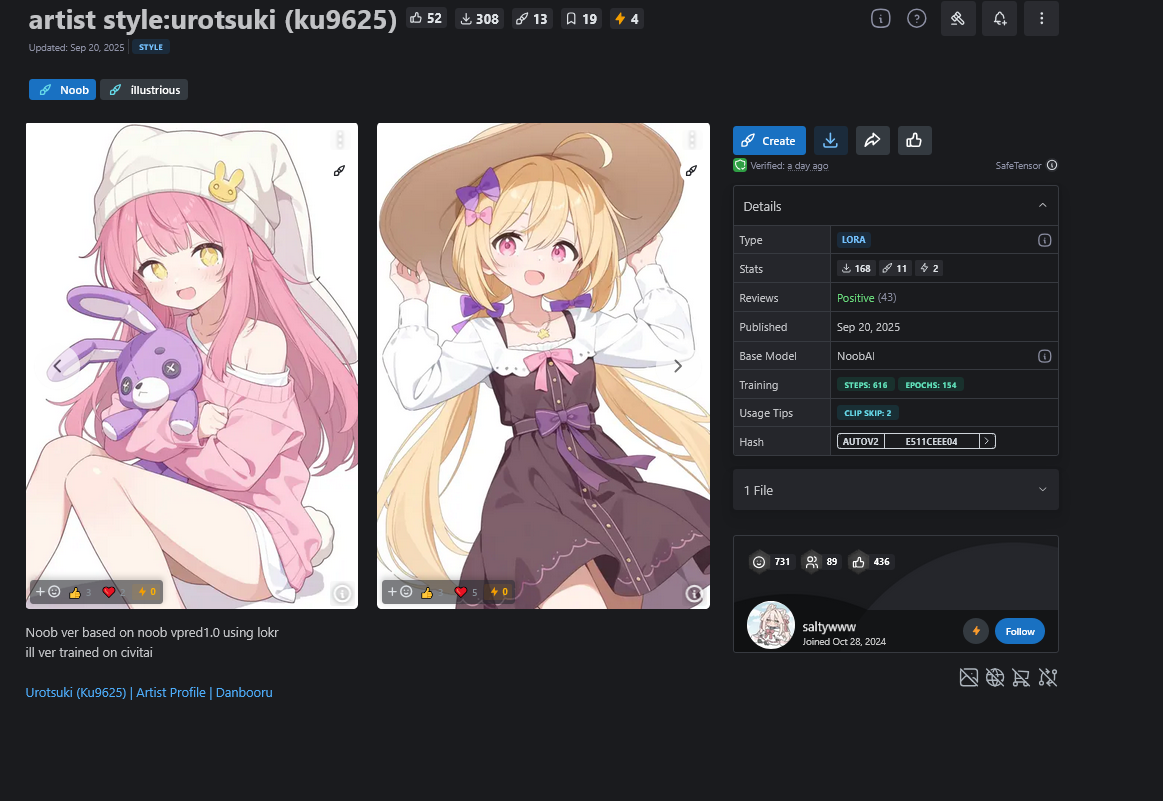Click info icon on blonde image
Viewport: 1163px width, 801px height.
click(693, 593)
